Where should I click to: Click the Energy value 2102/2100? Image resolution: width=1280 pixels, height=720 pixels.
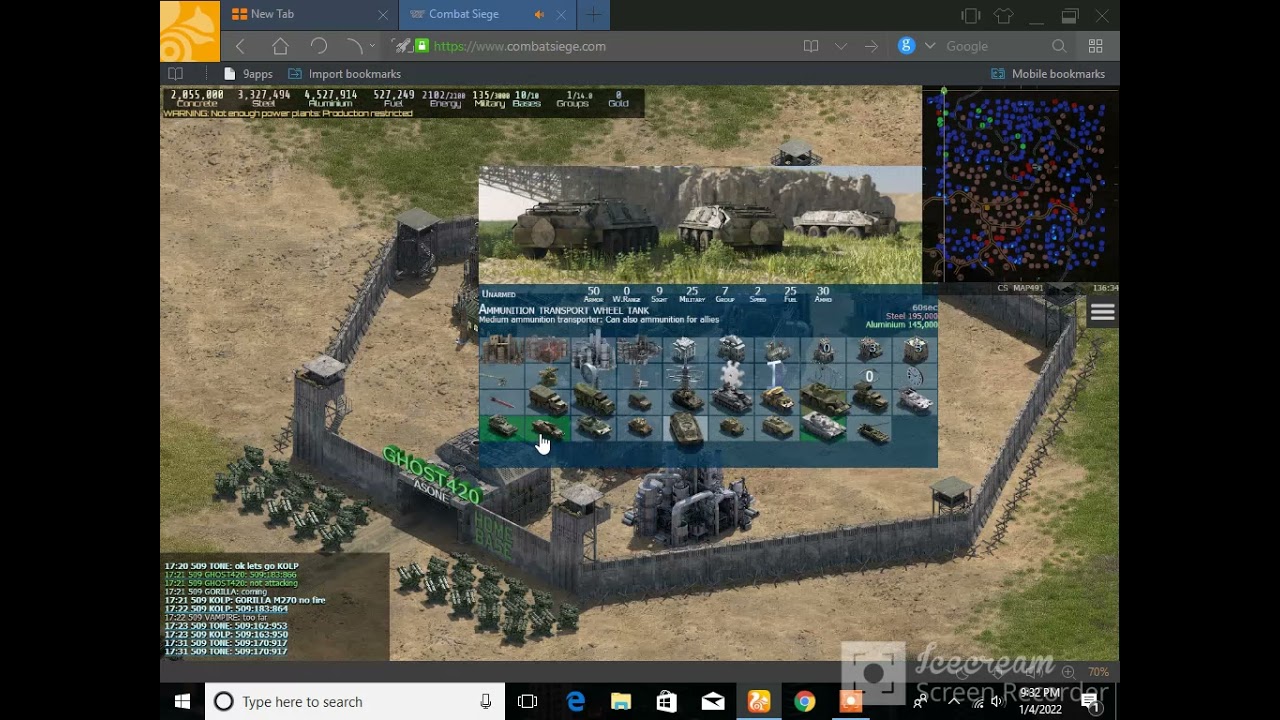coord(444,95)
